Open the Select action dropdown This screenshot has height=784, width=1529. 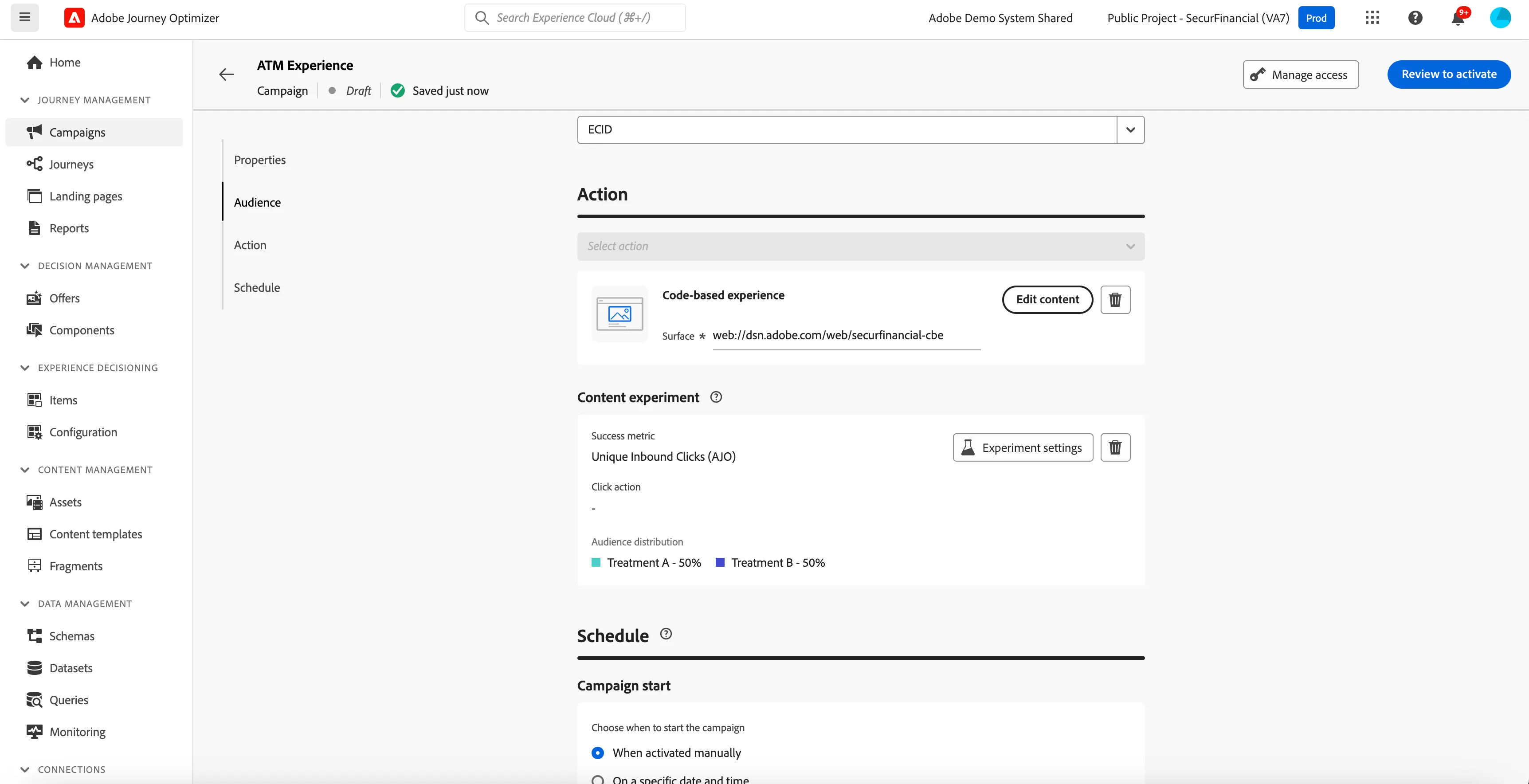[861, 246]
